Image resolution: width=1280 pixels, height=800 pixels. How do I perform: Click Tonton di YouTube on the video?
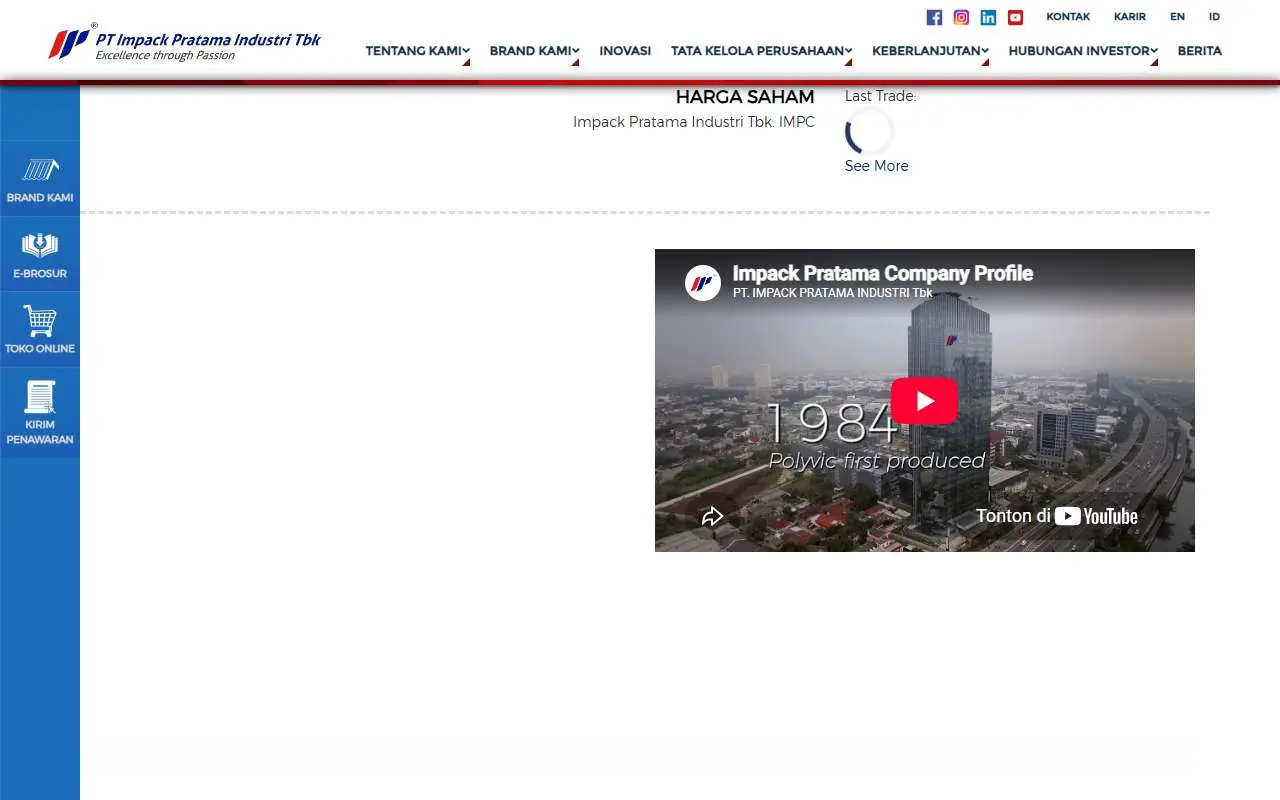(x=1057, y=516)
